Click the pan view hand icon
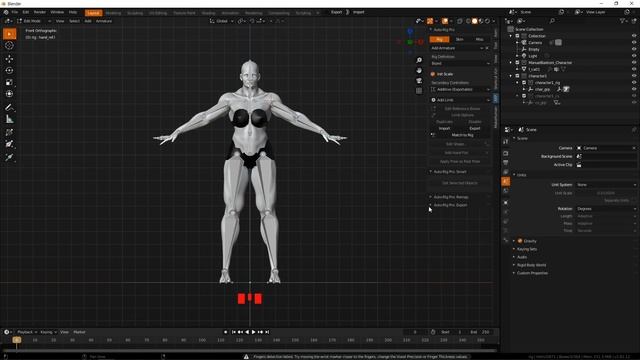Screen dimensions: 640x360 (x=419, y=70)
